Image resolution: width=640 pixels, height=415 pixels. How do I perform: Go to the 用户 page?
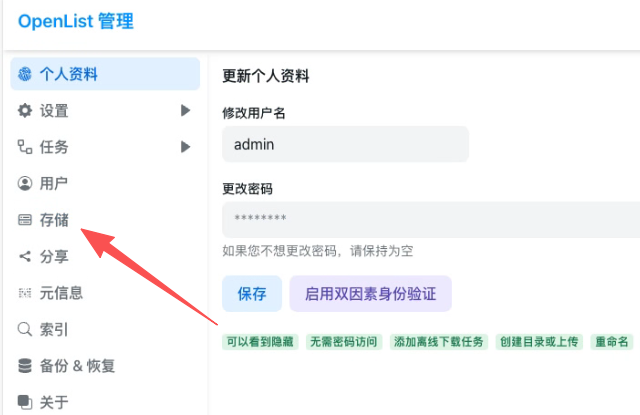point(105,183)
